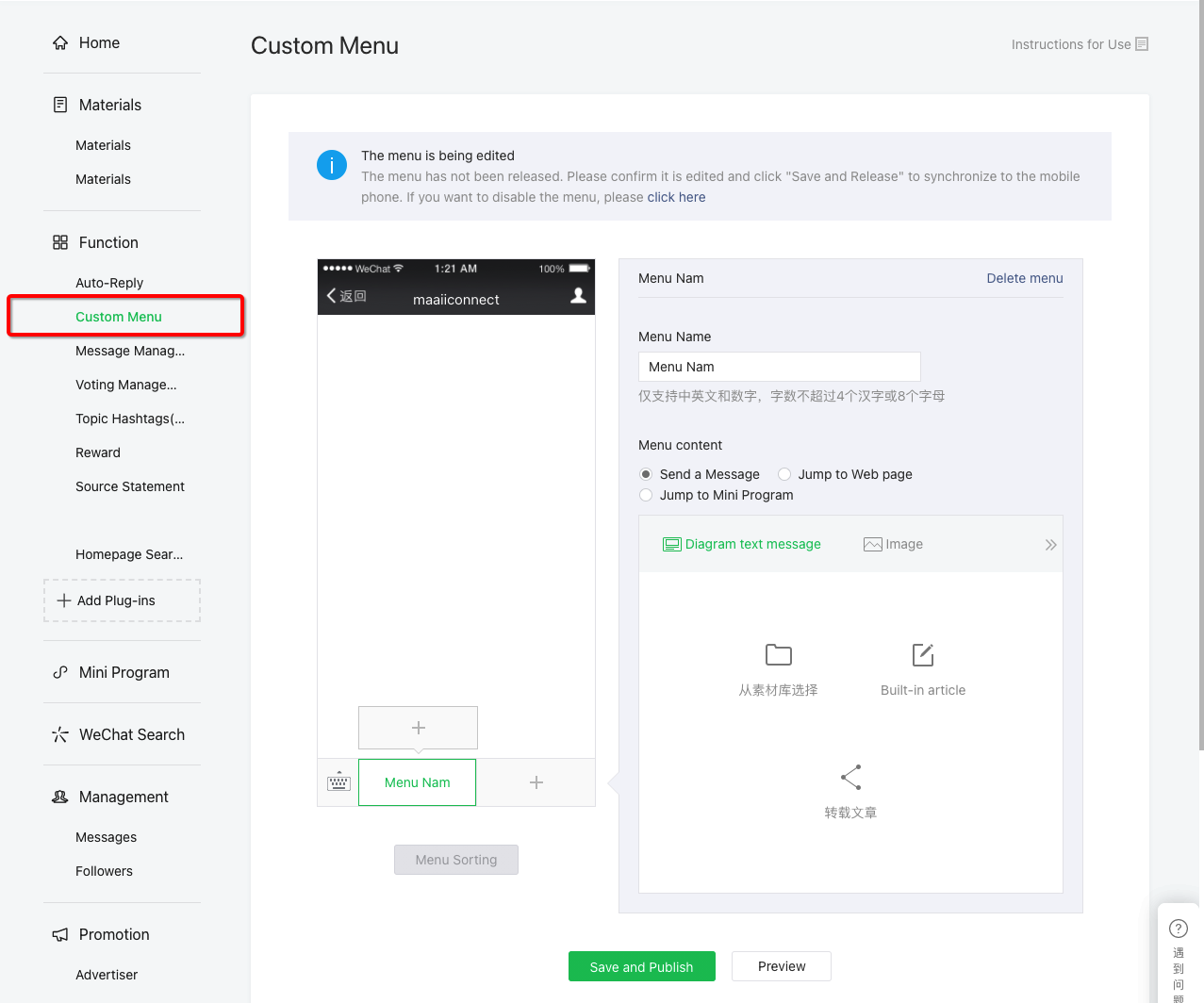Click the Function grid icon

(x=60, y=242)
